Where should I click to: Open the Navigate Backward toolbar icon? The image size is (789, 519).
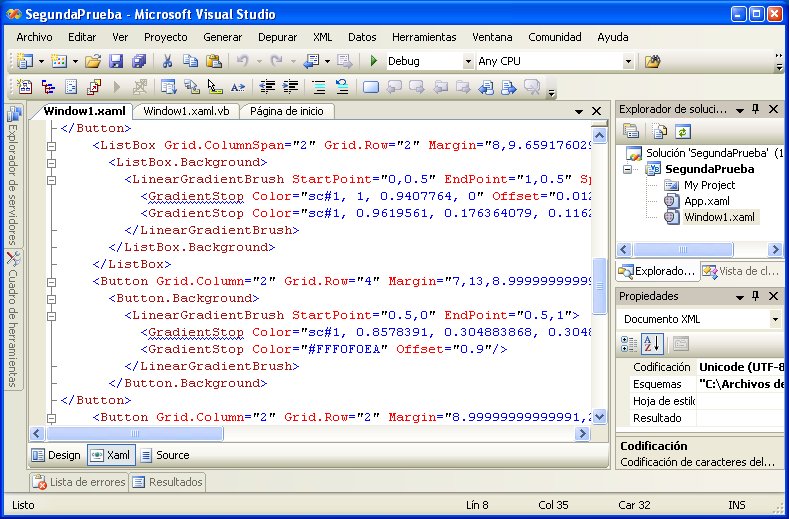[x=312, y=61]
